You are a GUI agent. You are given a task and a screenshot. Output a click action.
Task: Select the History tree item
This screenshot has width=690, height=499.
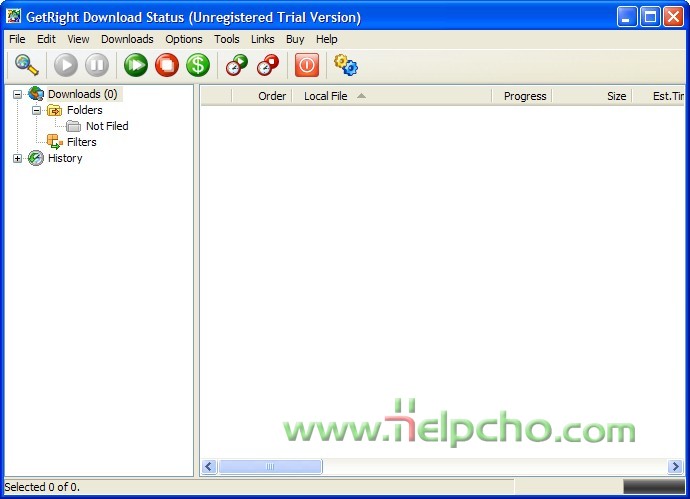[65, 158]
